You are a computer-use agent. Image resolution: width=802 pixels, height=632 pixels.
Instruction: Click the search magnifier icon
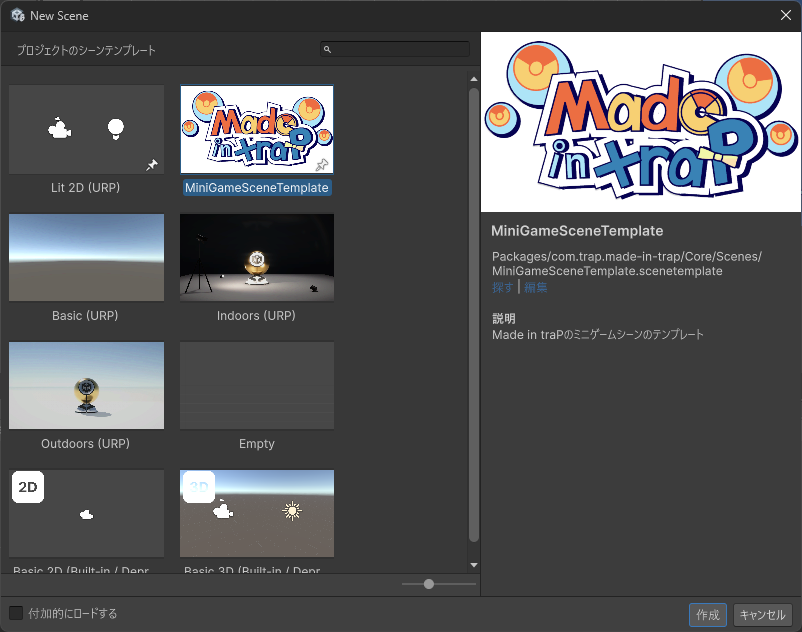coord(327,50)
